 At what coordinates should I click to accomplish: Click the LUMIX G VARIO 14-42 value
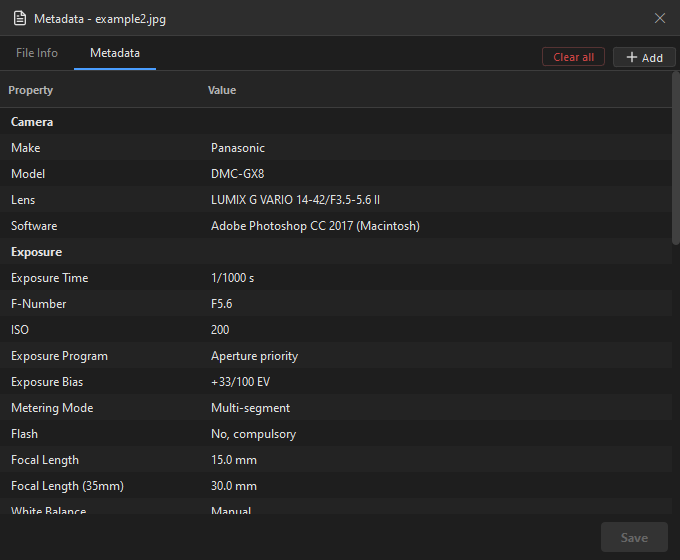pos(295,200)
